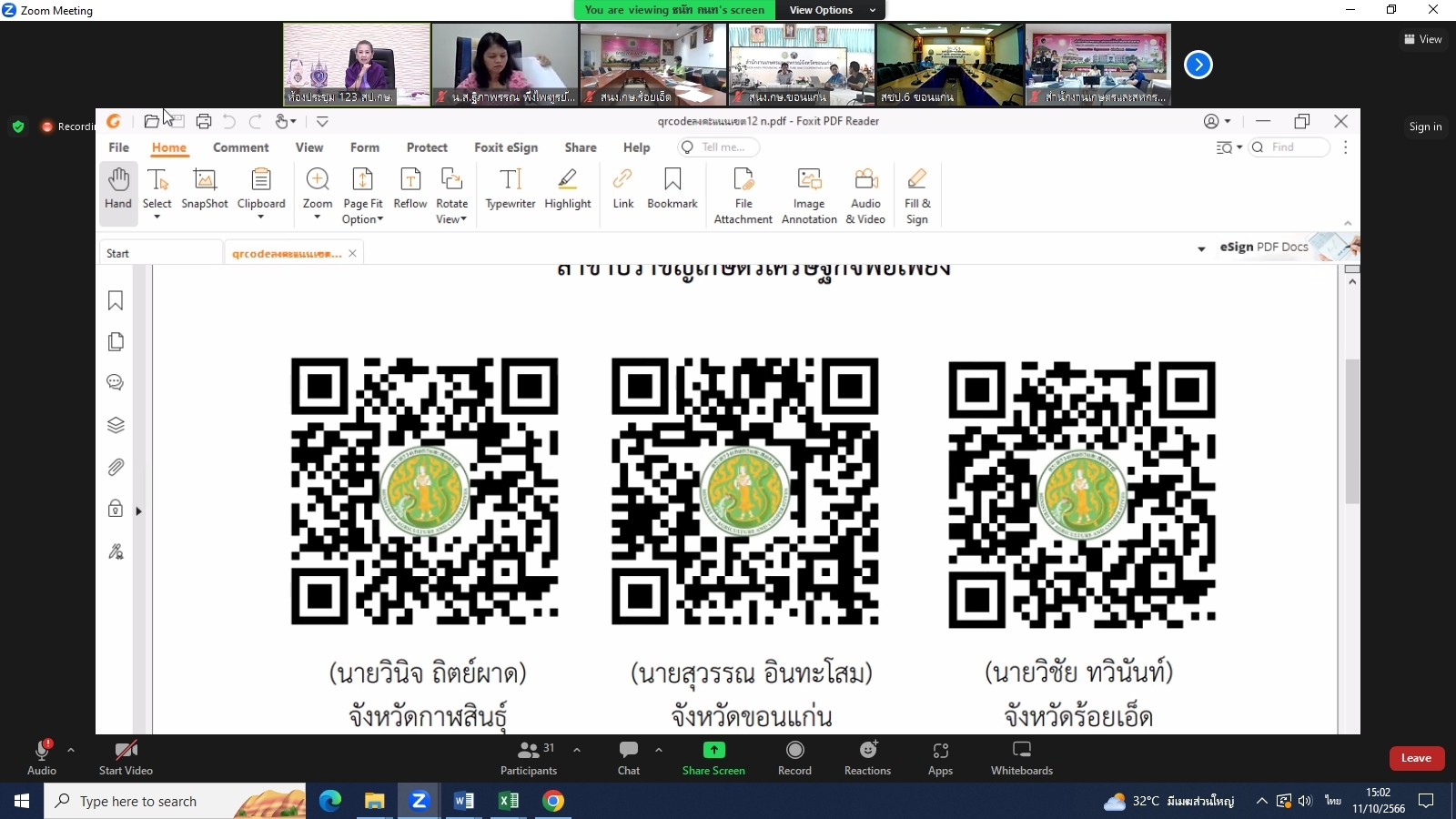Open Page Fit Option
The height and width of the screenshot is (819, 1456).
pos(363,196)
